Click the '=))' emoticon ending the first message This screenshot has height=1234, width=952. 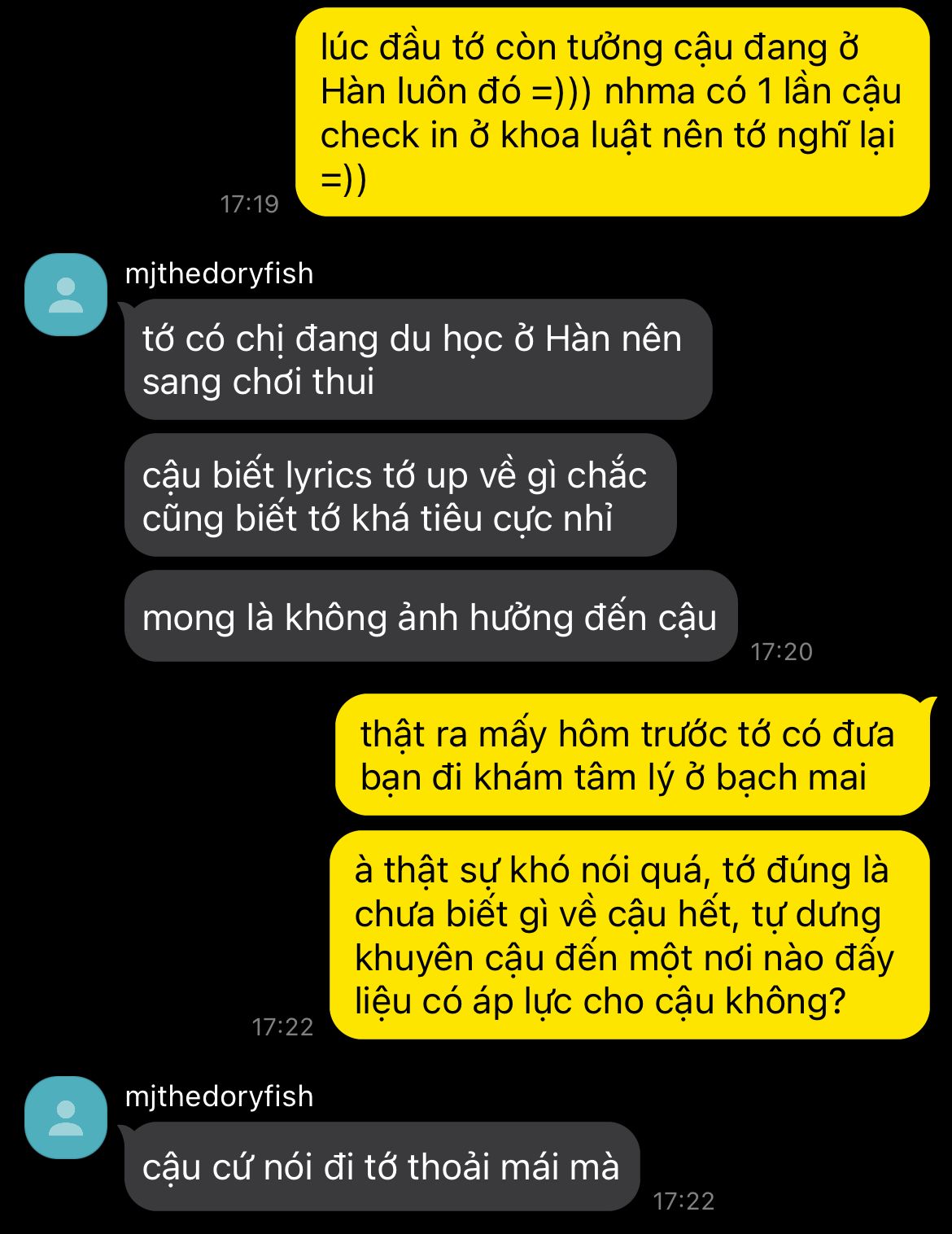click(x=343, y=177)
